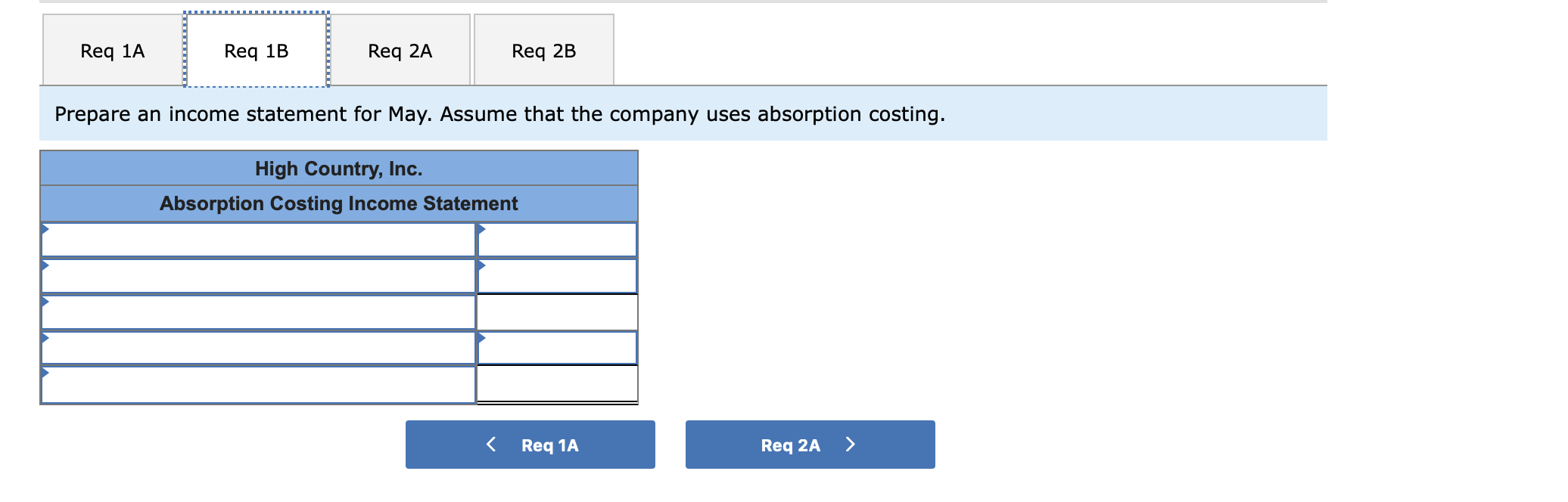The image size is (1568, 502).
Task: Select the currently active Req 1B tab
Action: point(255,50)
